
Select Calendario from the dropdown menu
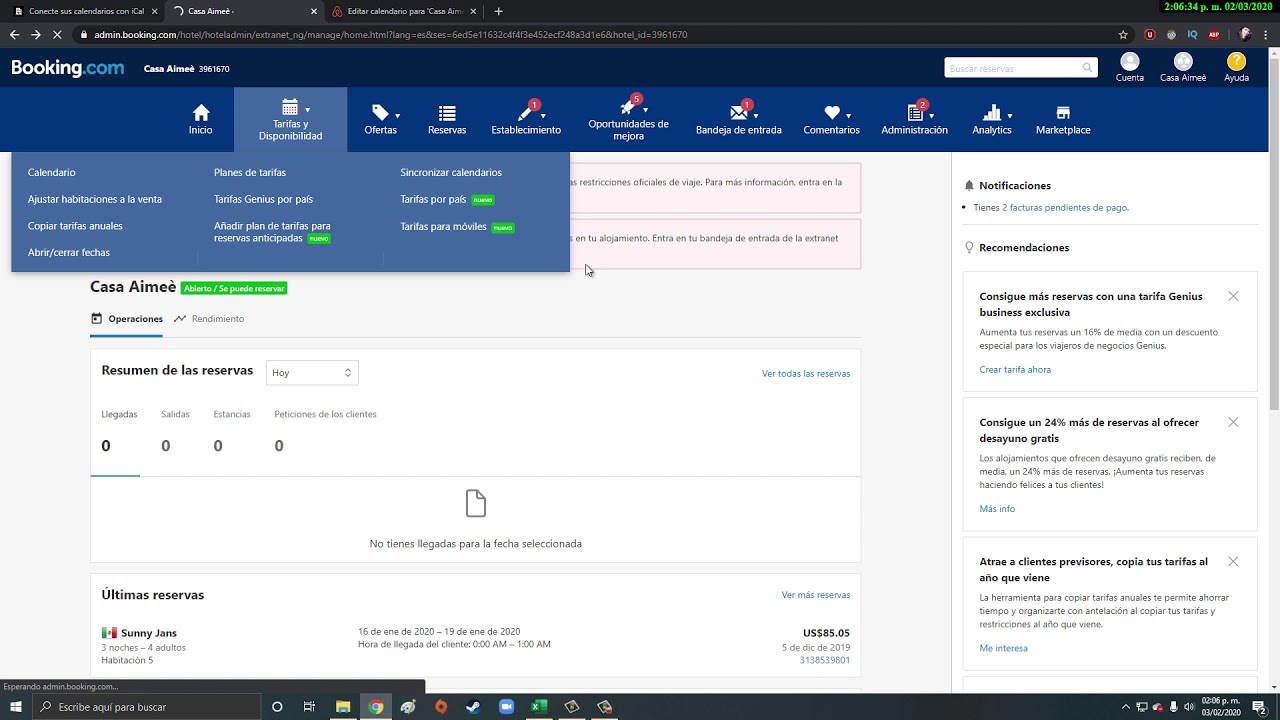(x=52, y=172)
